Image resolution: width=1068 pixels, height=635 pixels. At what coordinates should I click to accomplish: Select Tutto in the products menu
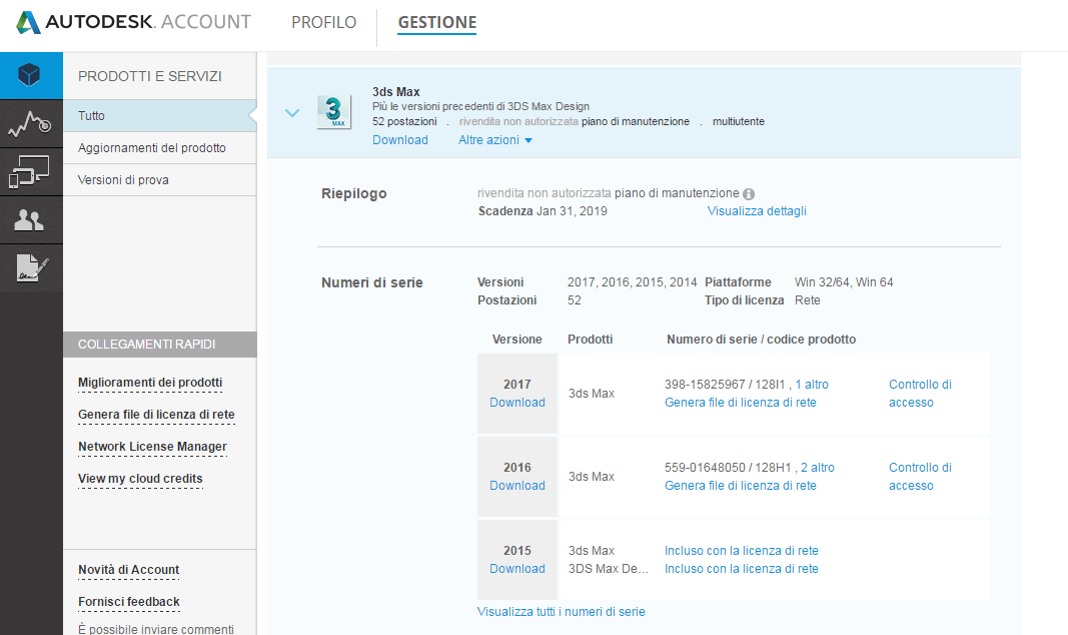[x=160, y=116]
